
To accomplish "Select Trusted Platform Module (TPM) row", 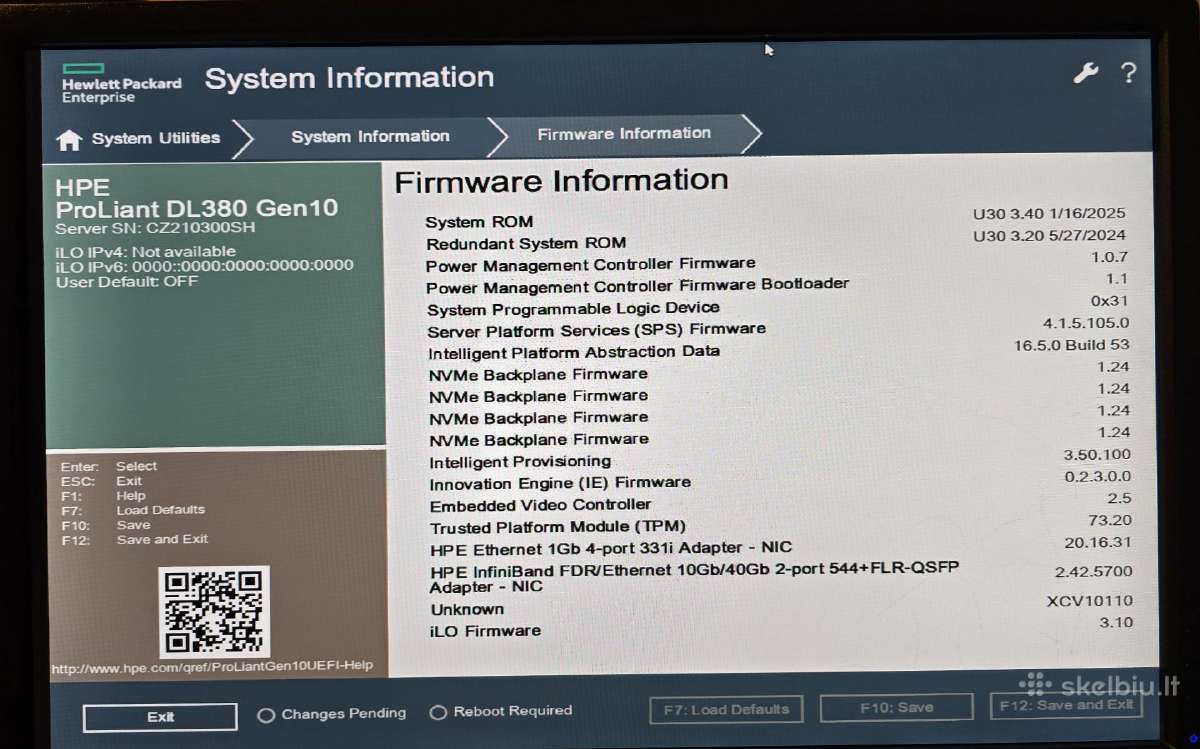I will click(x=781, y=524).
